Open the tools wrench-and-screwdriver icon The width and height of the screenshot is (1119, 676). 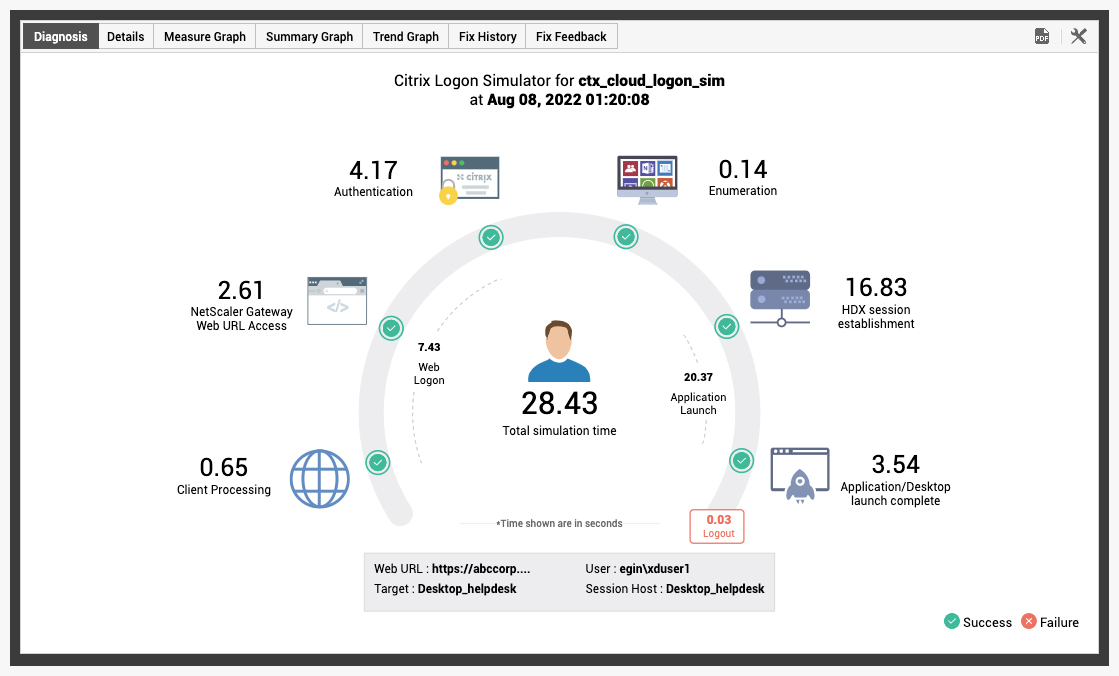click(x=1078, y=36)
